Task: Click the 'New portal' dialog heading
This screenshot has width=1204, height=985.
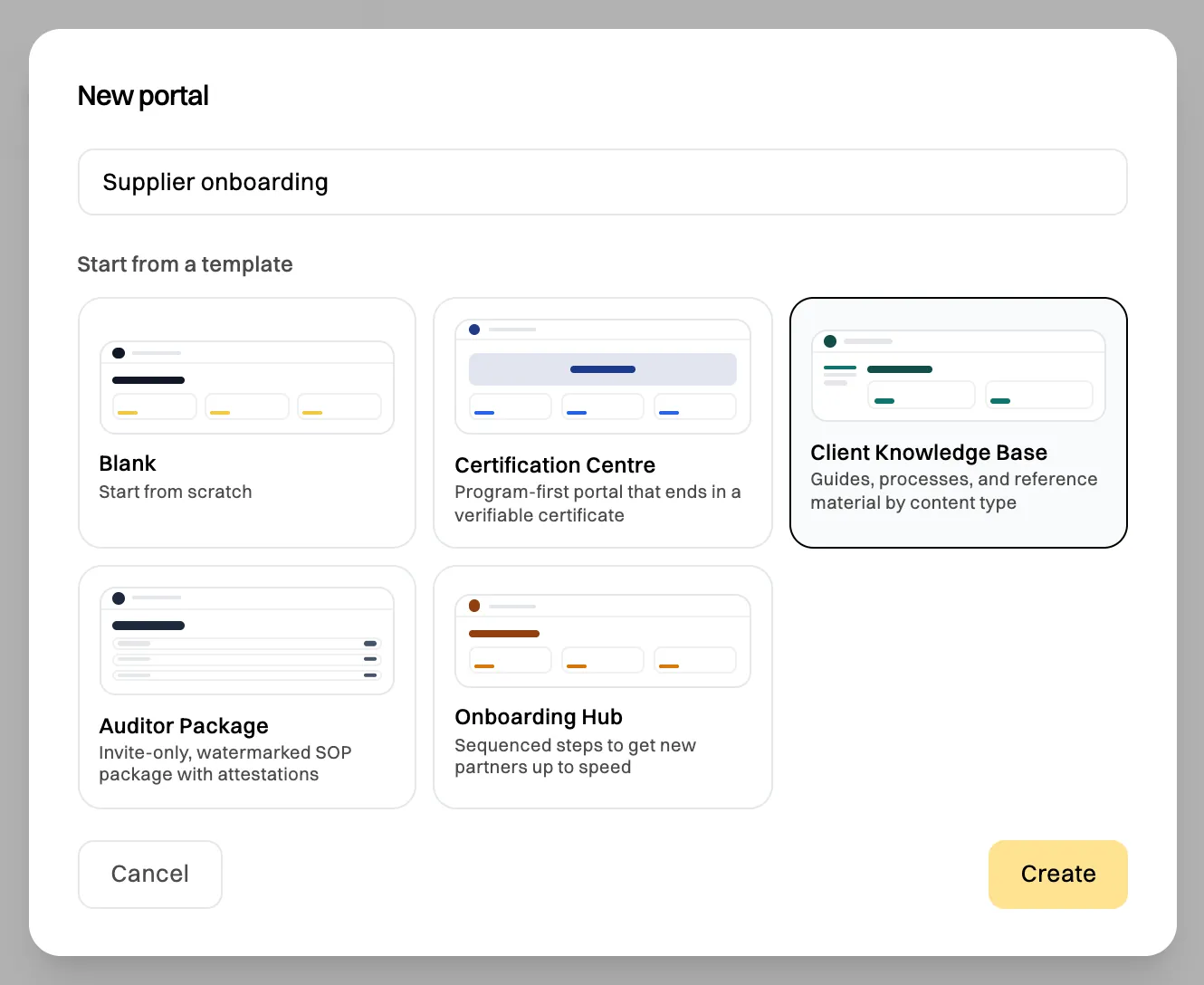Action: 143,96
